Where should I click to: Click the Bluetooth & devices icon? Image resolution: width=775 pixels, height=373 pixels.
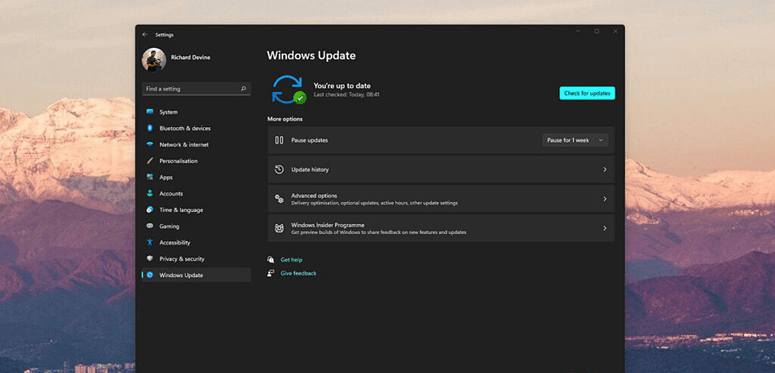(x=150, y=128)
